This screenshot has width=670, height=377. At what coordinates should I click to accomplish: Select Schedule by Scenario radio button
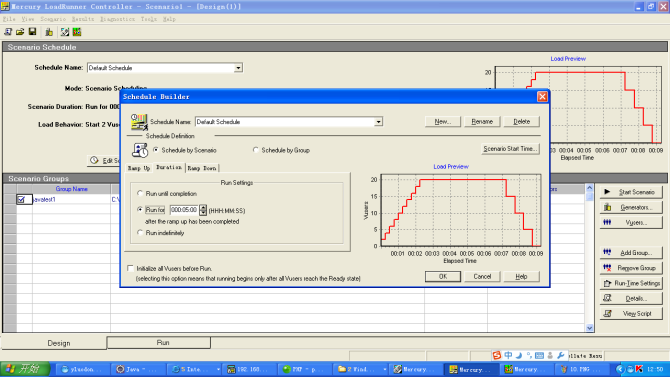point(156,150)
